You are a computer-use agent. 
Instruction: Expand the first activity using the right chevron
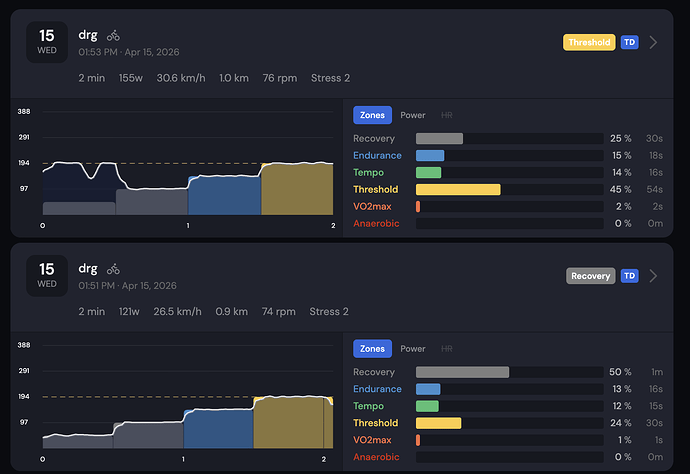(x=654, y=42)
